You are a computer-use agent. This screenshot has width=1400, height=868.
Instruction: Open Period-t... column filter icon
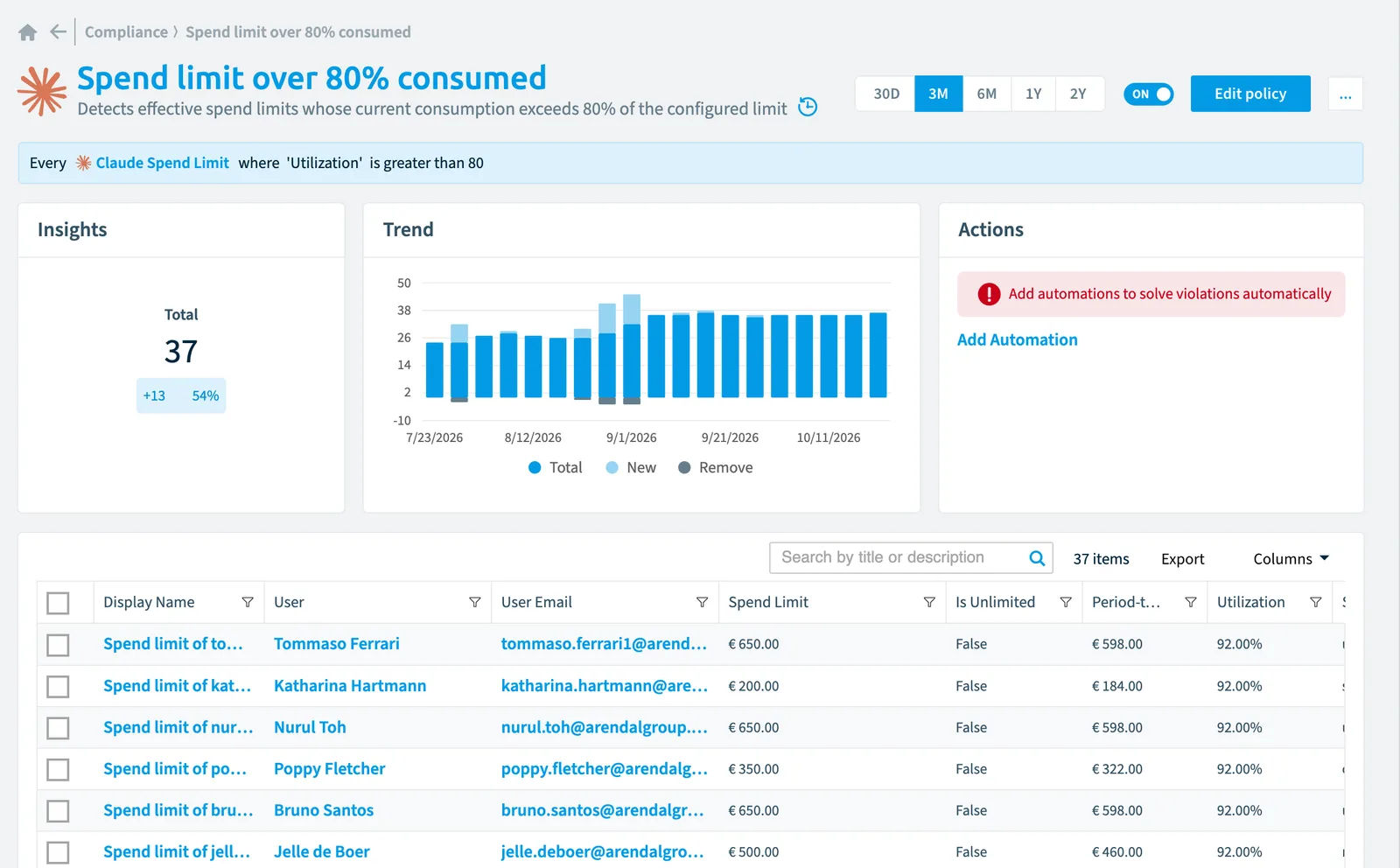click(1191, 602)
